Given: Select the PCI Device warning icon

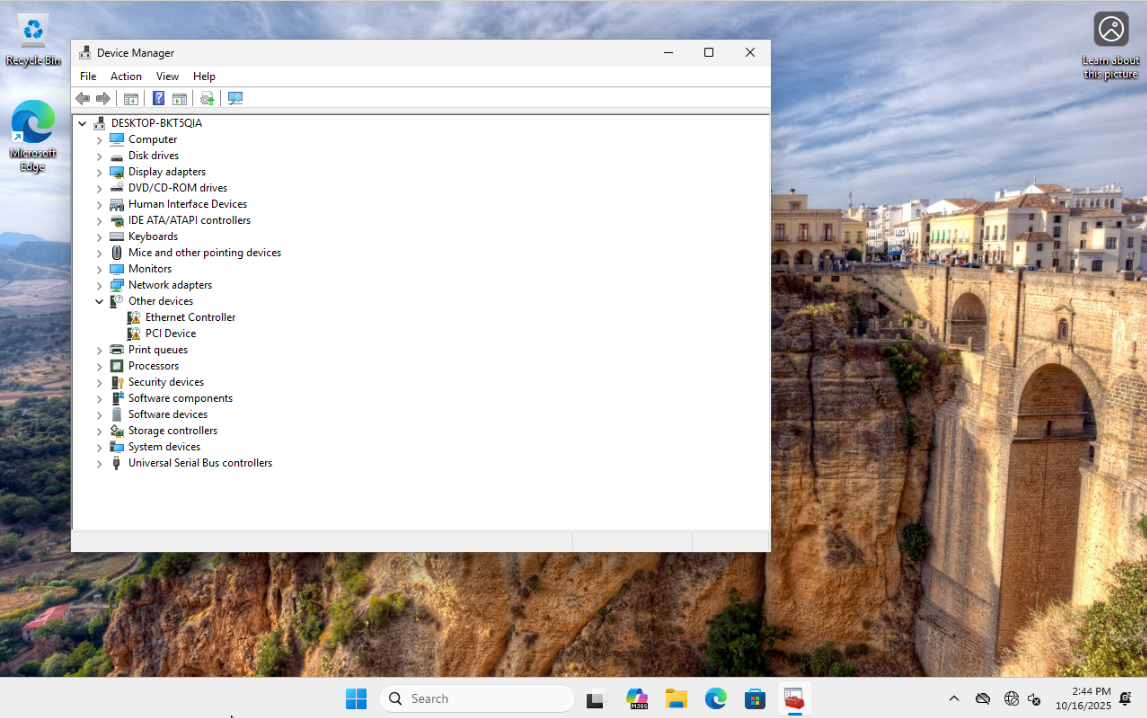Looking at the screenshot, I should click(x=133, y=333).
